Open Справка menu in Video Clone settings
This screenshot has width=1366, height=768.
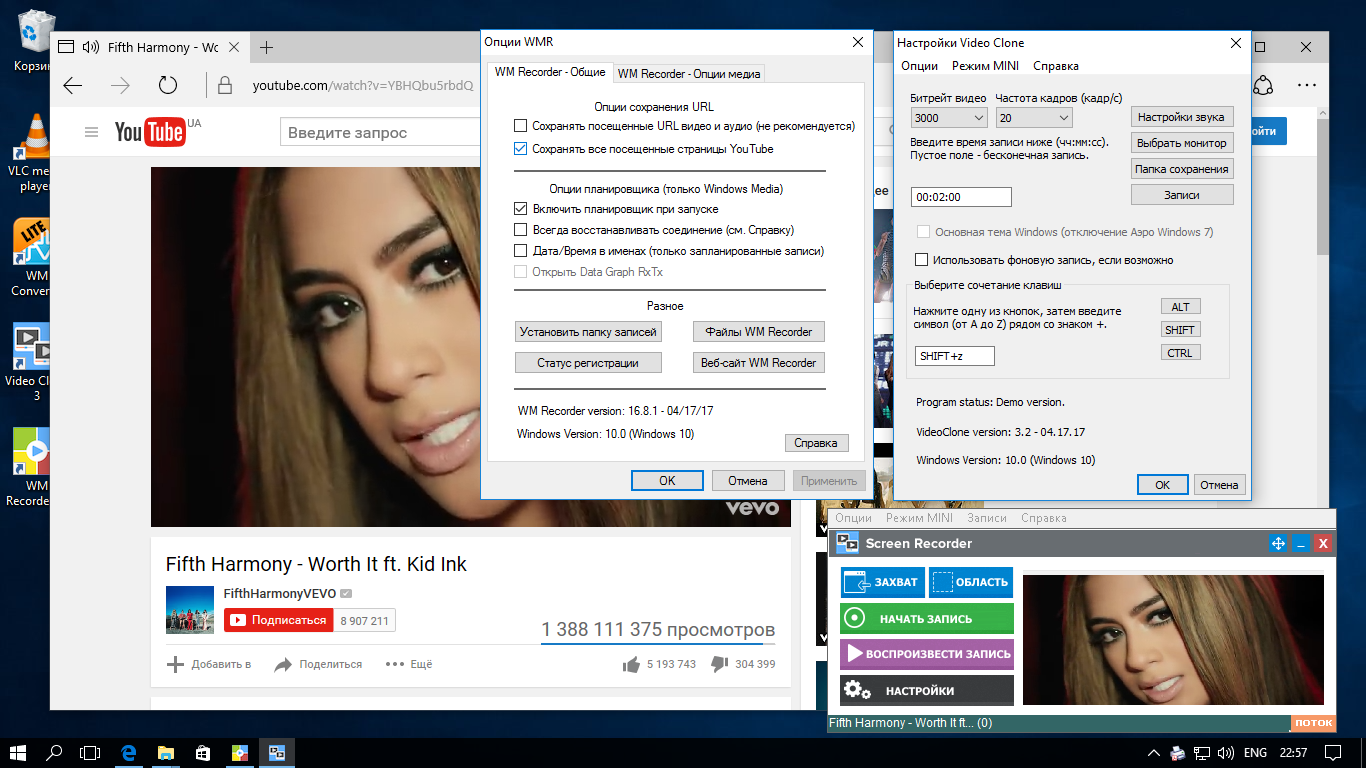pyautogui.click(x=1056, y=66)
